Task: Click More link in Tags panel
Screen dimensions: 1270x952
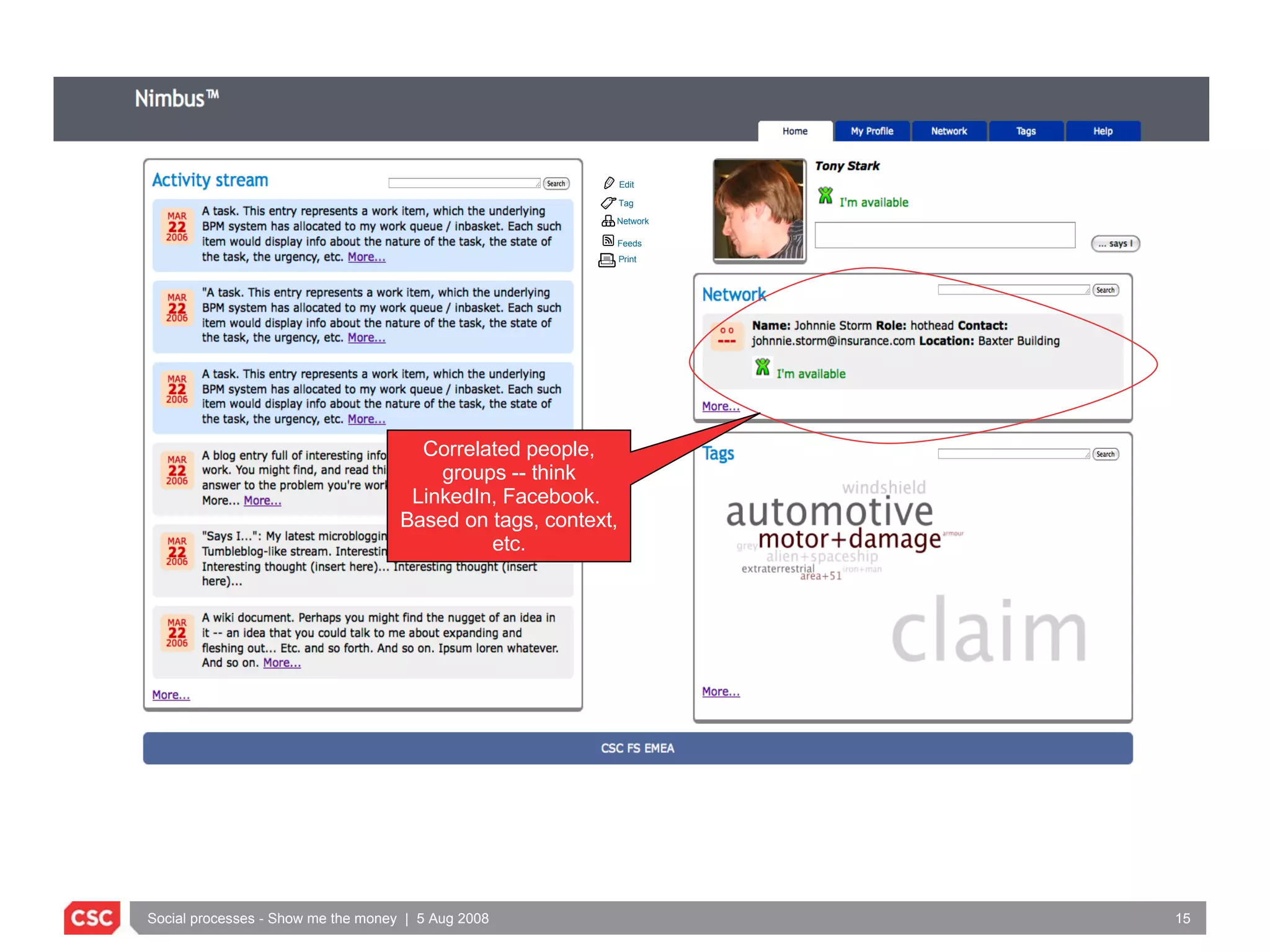Action: pyautogui.click(x=721, y=691)
